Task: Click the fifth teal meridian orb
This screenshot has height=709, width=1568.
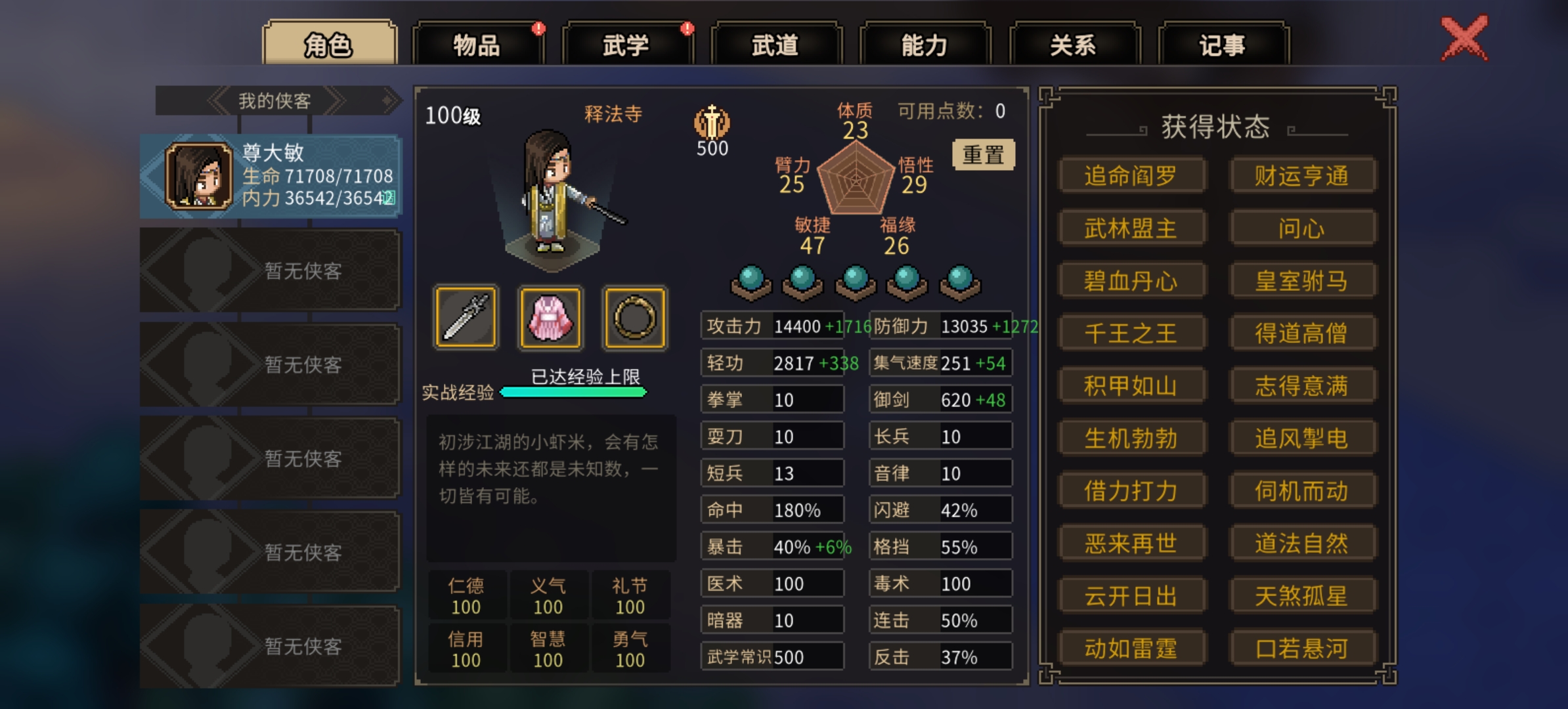Action: [x=960, y=283]
